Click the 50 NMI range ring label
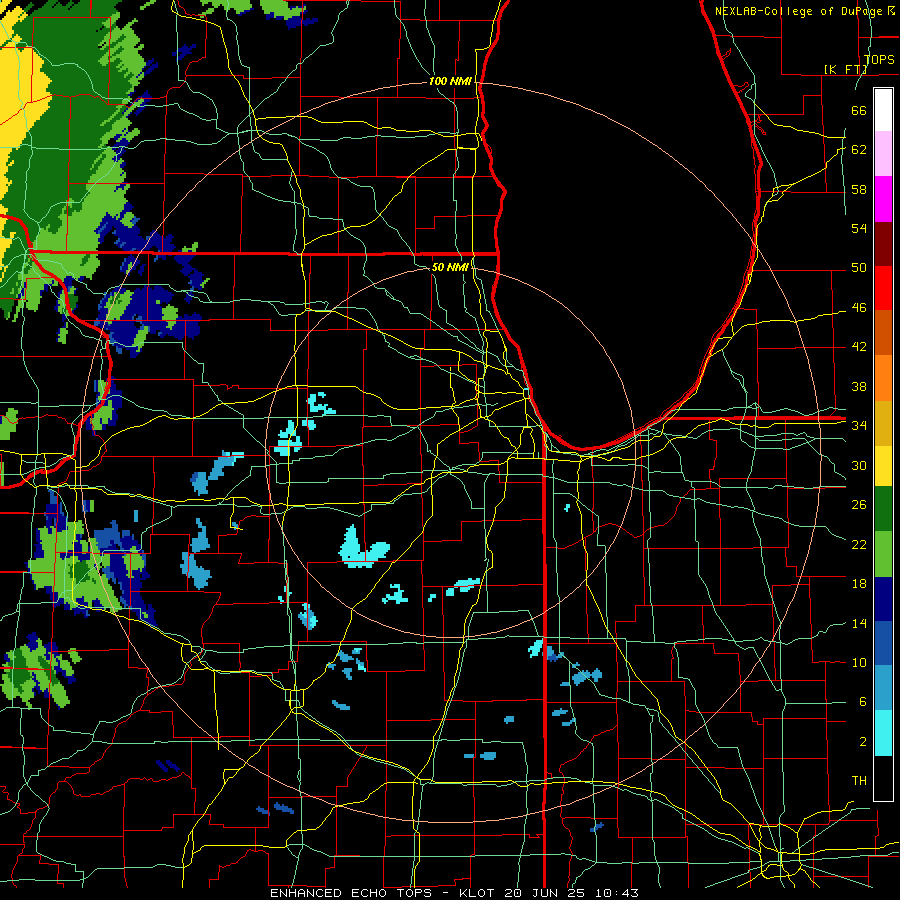 point(450,267)
